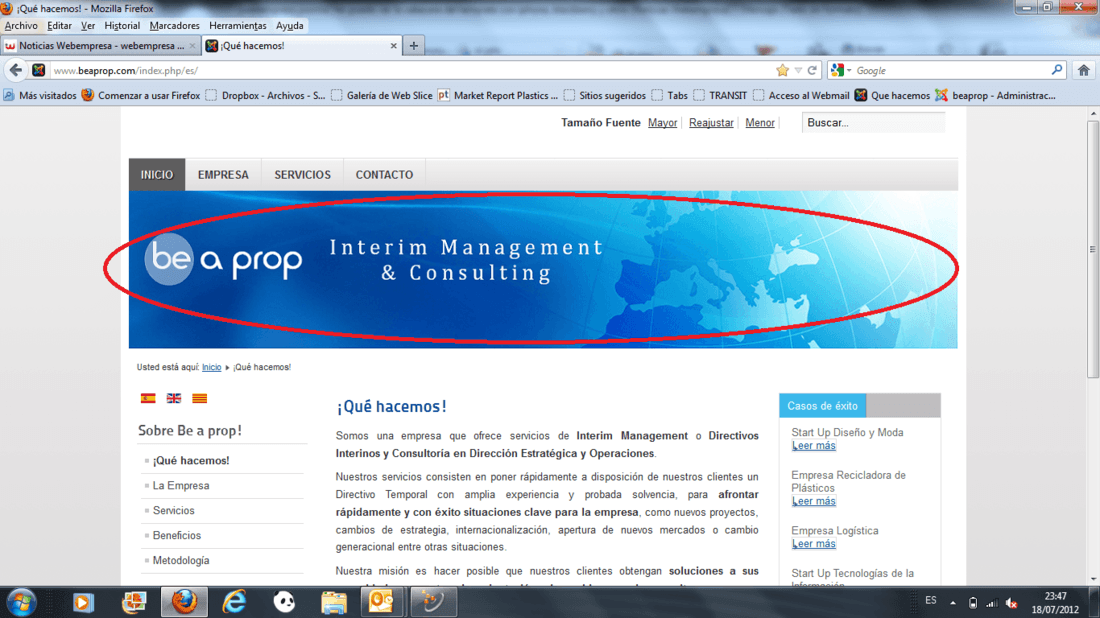Open Windows Media Player from taskbar
The height and width of the screenshot is (618, 1100).
[83, 603]
